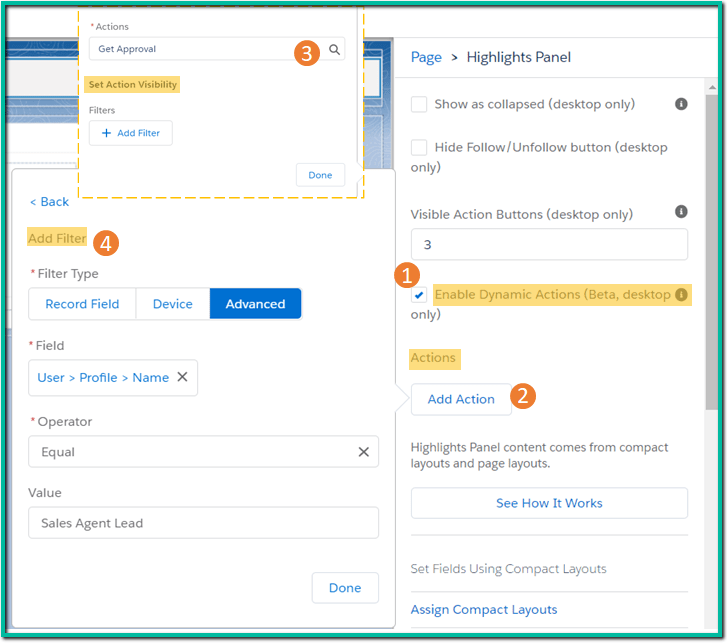Open the Operator dropdown showing Equal
Image resolution: width=727 pixels, height=643 pixels.
point(190,452)
